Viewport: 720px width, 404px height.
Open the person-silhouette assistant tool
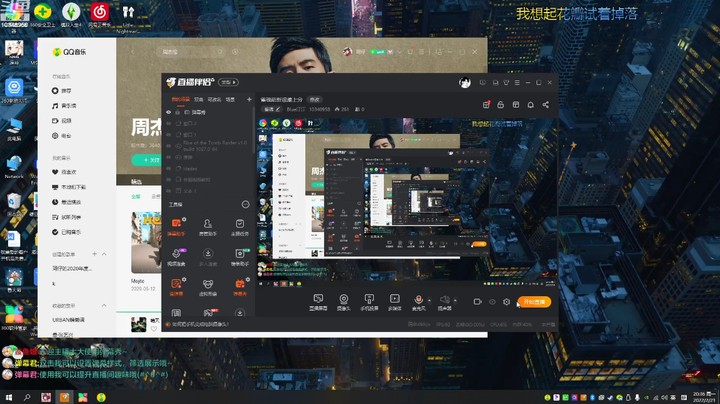pyautogui.click(x=208, y=227)
